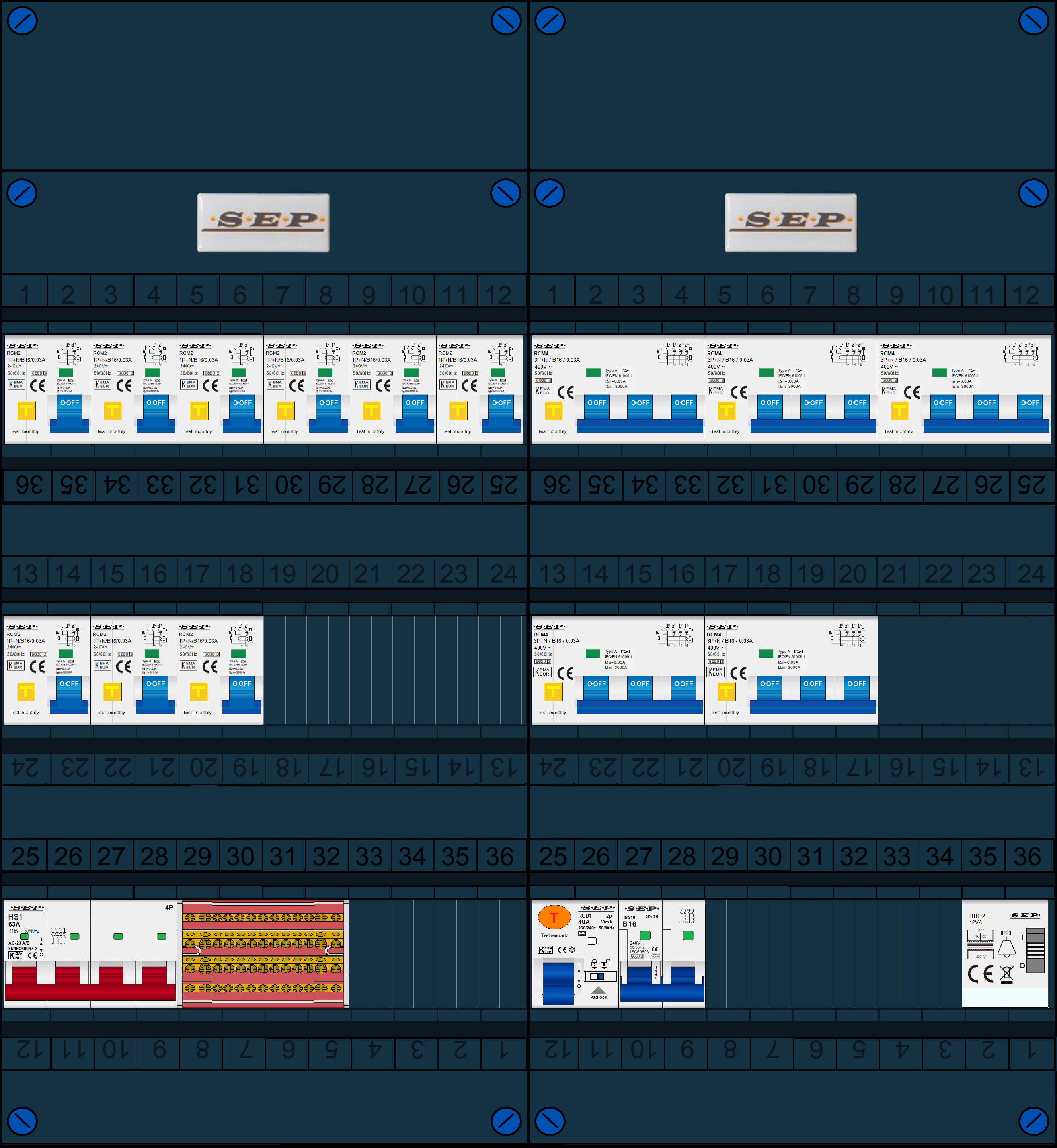Push the orange T test button on RCD1 40A
Viewport: 1057px width, 1148px height.
(x=554, y=918)
